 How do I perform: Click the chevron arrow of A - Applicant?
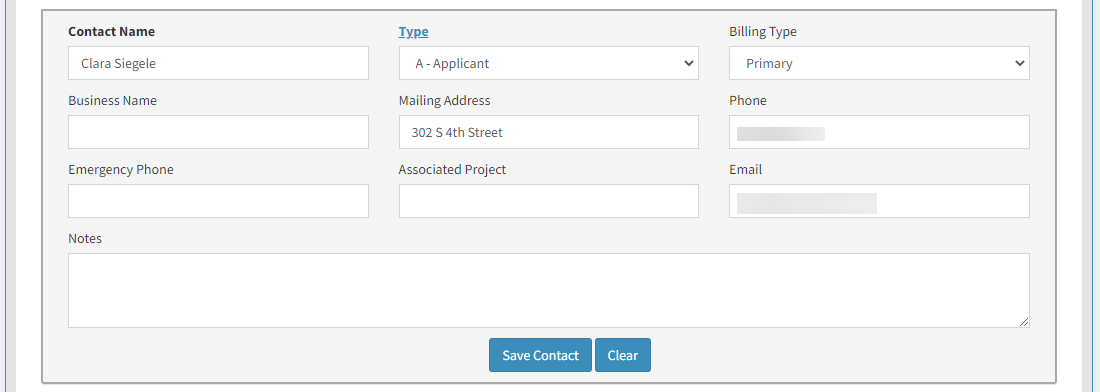point(688,63)
